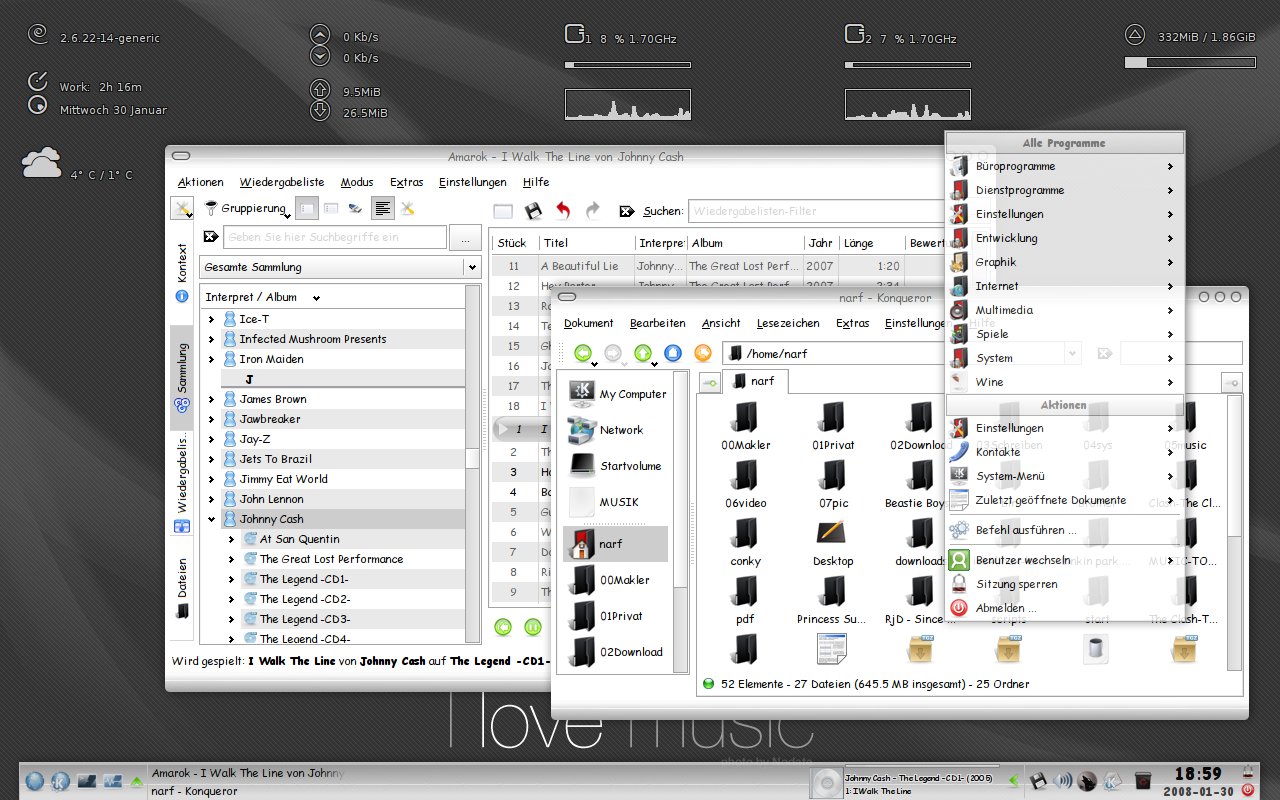Click the grey redo arrow in Amarok
1280x800 pixels.
coord(592,211)
